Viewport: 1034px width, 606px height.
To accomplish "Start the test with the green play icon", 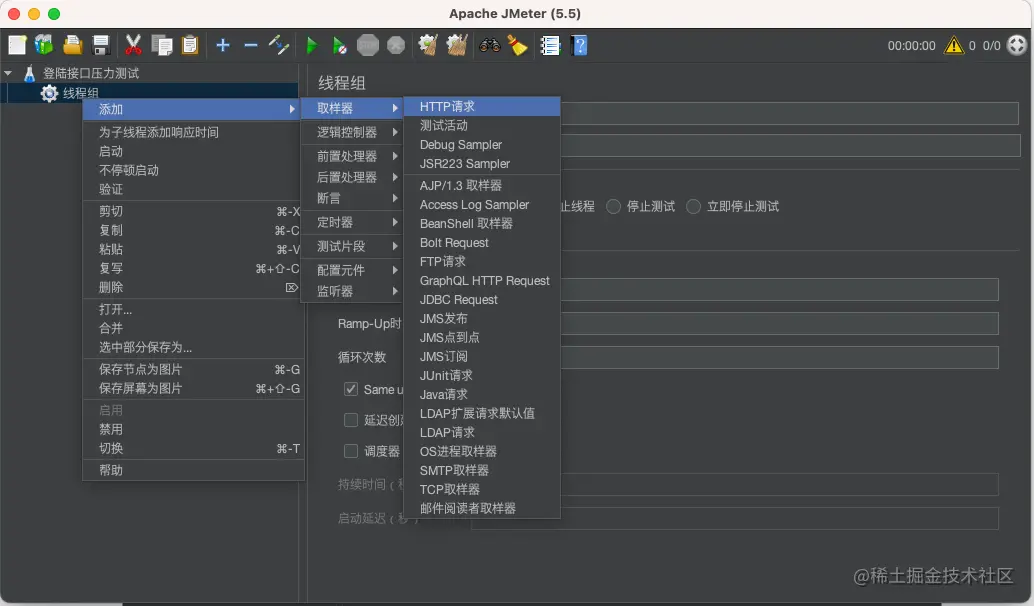I will [x=311, y=45].
